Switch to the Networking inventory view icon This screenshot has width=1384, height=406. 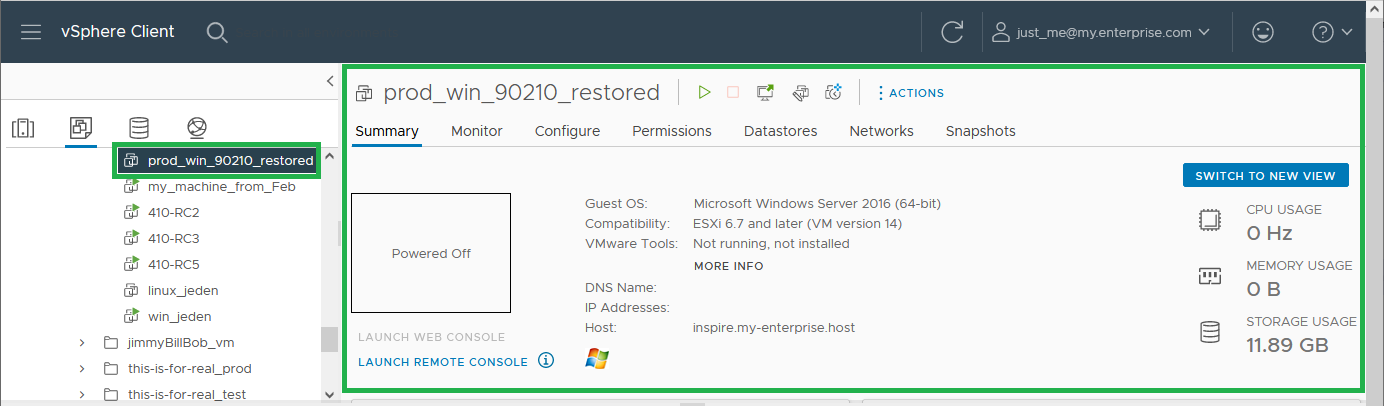coord(197,128)
